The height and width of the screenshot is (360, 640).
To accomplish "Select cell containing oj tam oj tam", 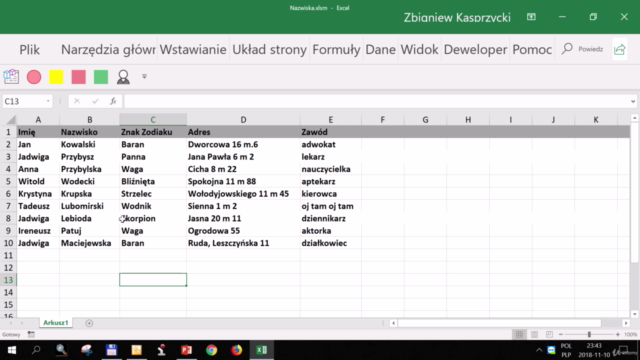I will 331,206.
